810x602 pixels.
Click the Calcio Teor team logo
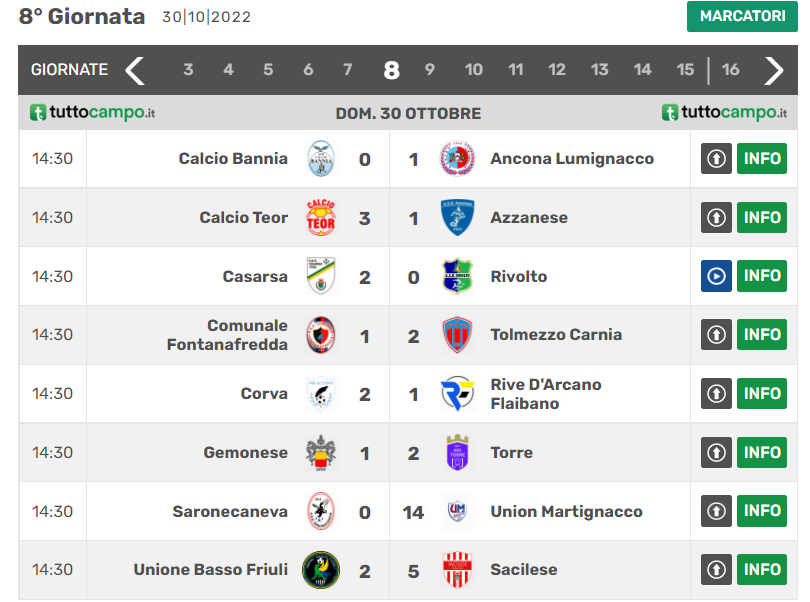(321, 218)
